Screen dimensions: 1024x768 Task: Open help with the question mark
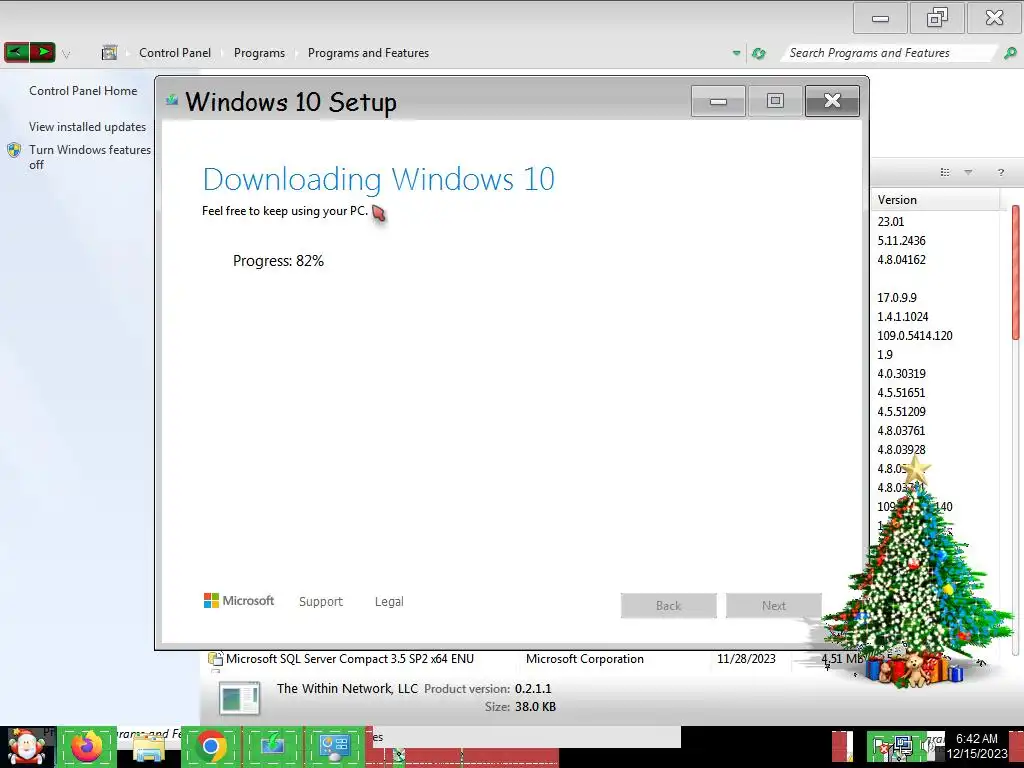[x=1000, y=172]
